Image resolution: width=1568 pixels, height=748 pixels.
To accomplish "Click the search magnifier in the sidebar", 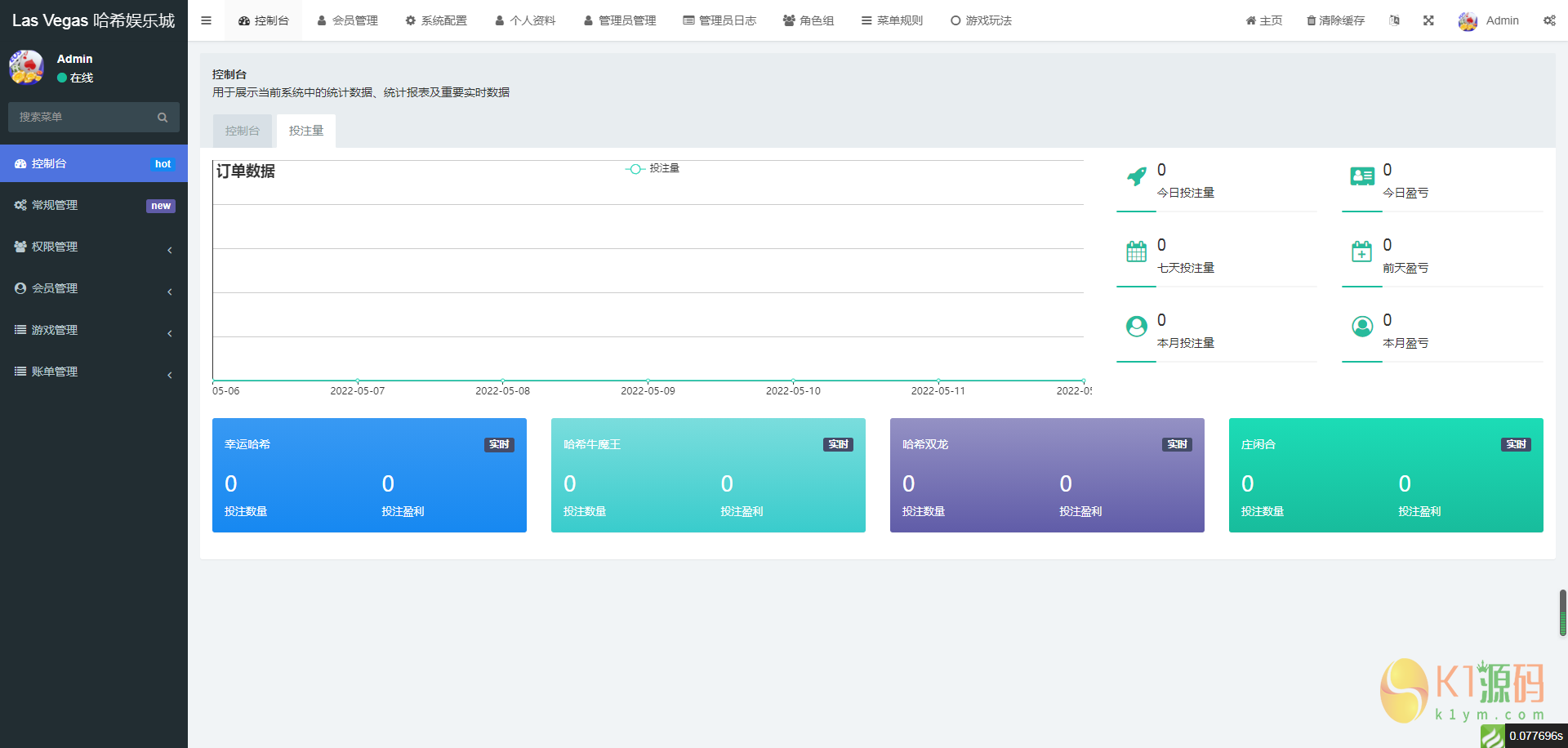I will 163,117.
